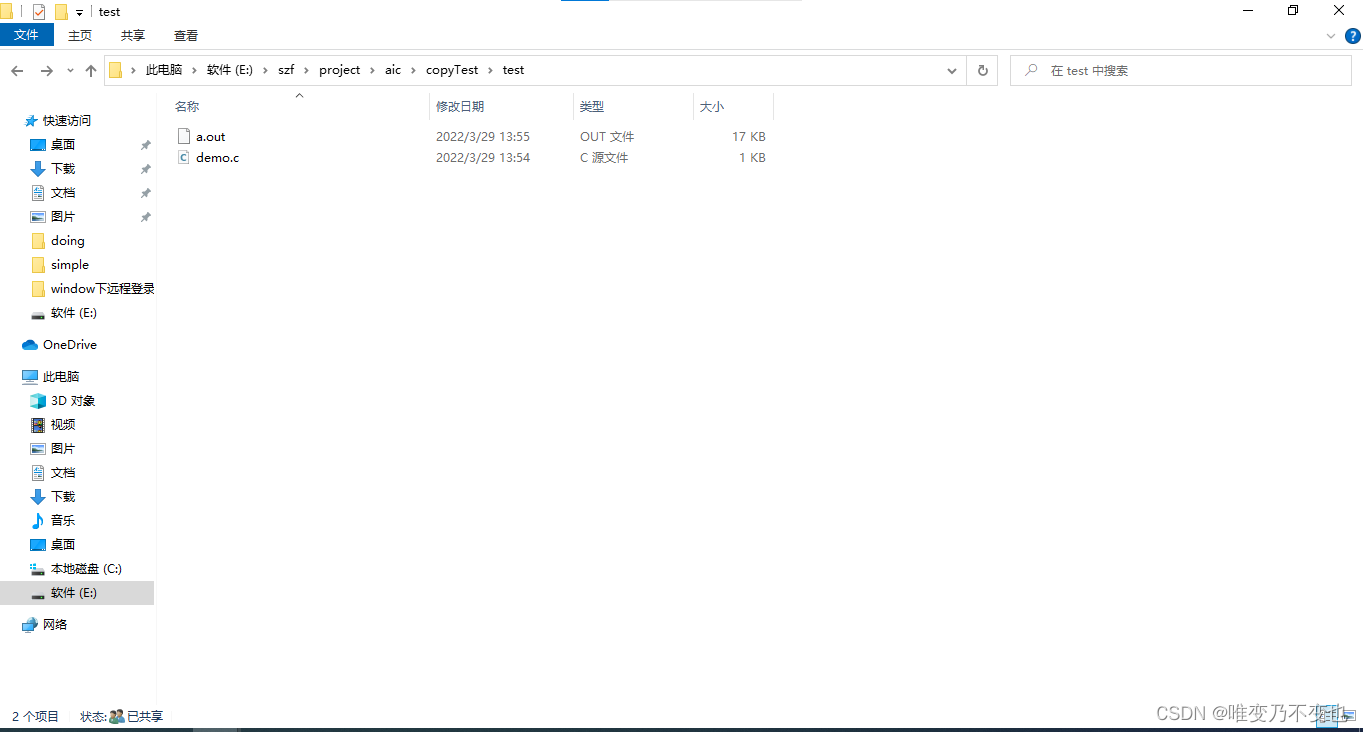Refresh the current folder
1363x732 pixels.
click(983, 71)
